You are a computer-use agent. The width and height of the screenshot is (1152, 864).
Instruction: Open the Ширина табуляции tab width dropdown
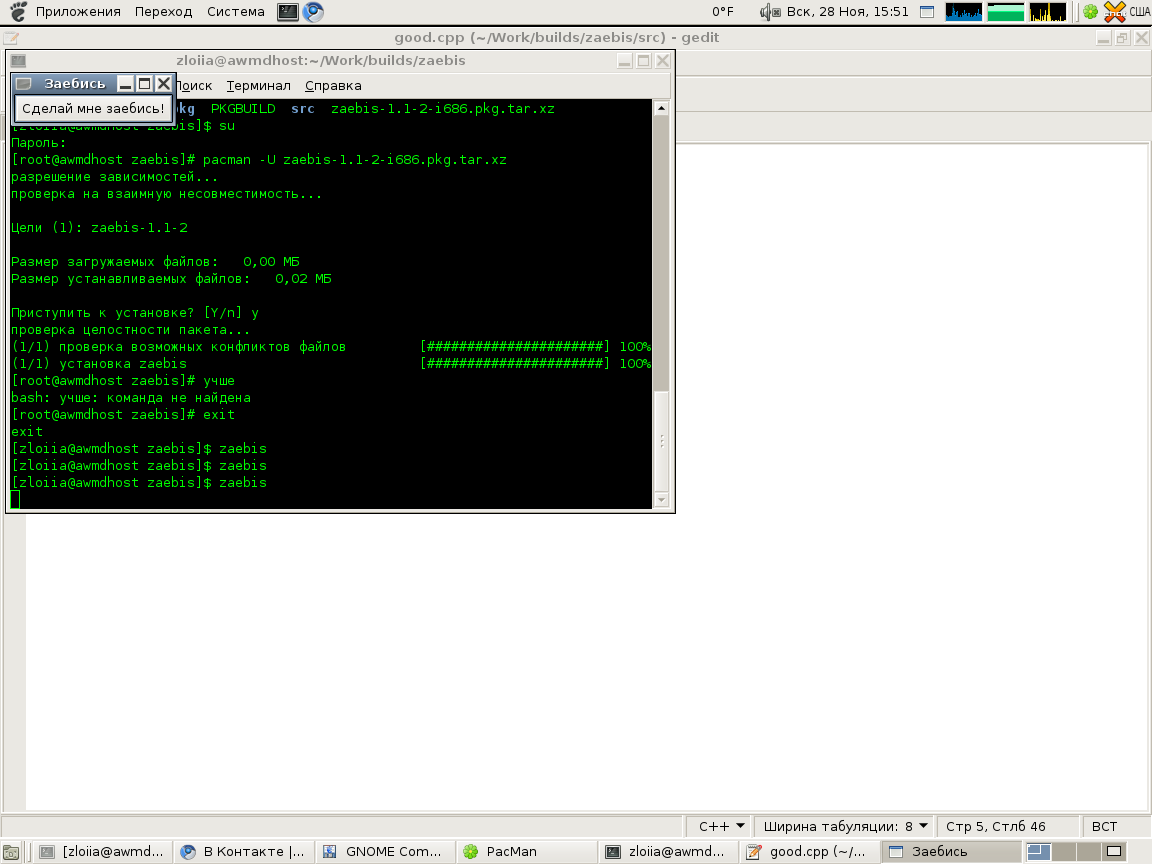click(845, 827)
